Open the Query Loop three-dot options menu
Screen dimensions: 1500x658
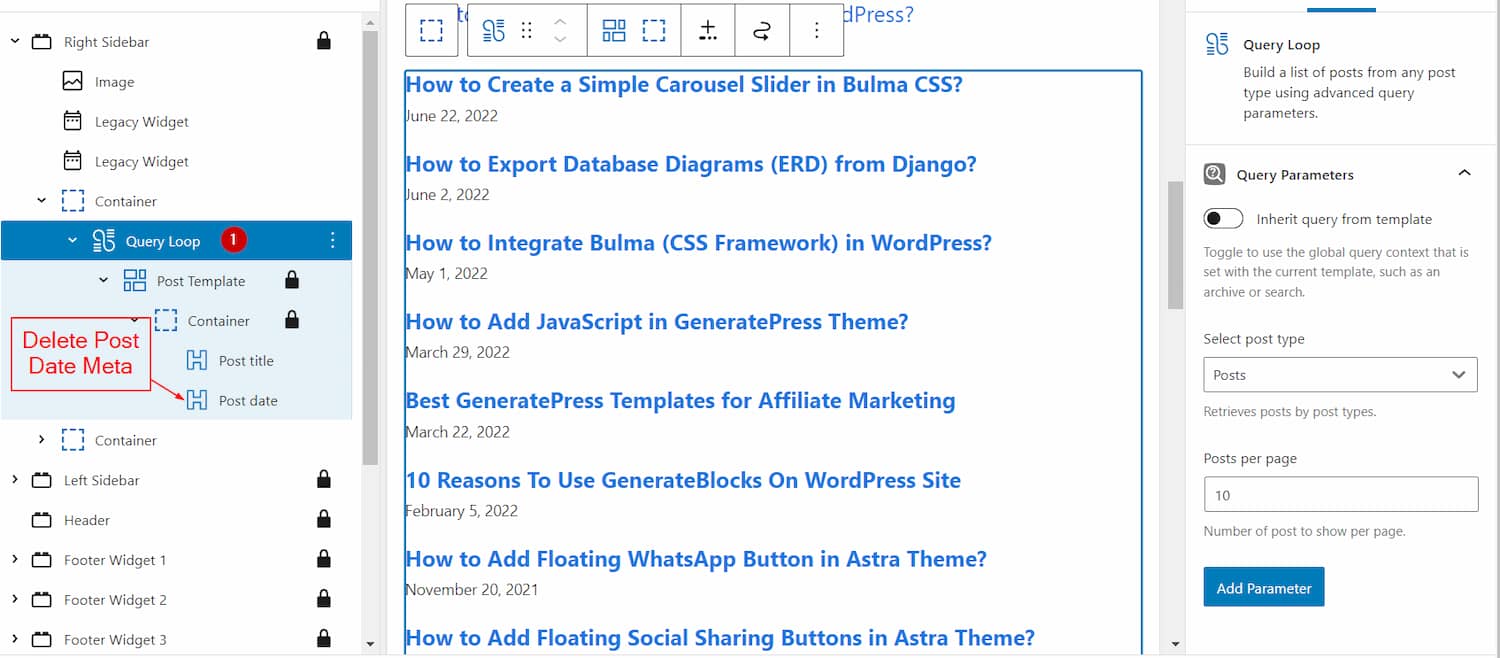pyautogui.click(x=333, y=240)
